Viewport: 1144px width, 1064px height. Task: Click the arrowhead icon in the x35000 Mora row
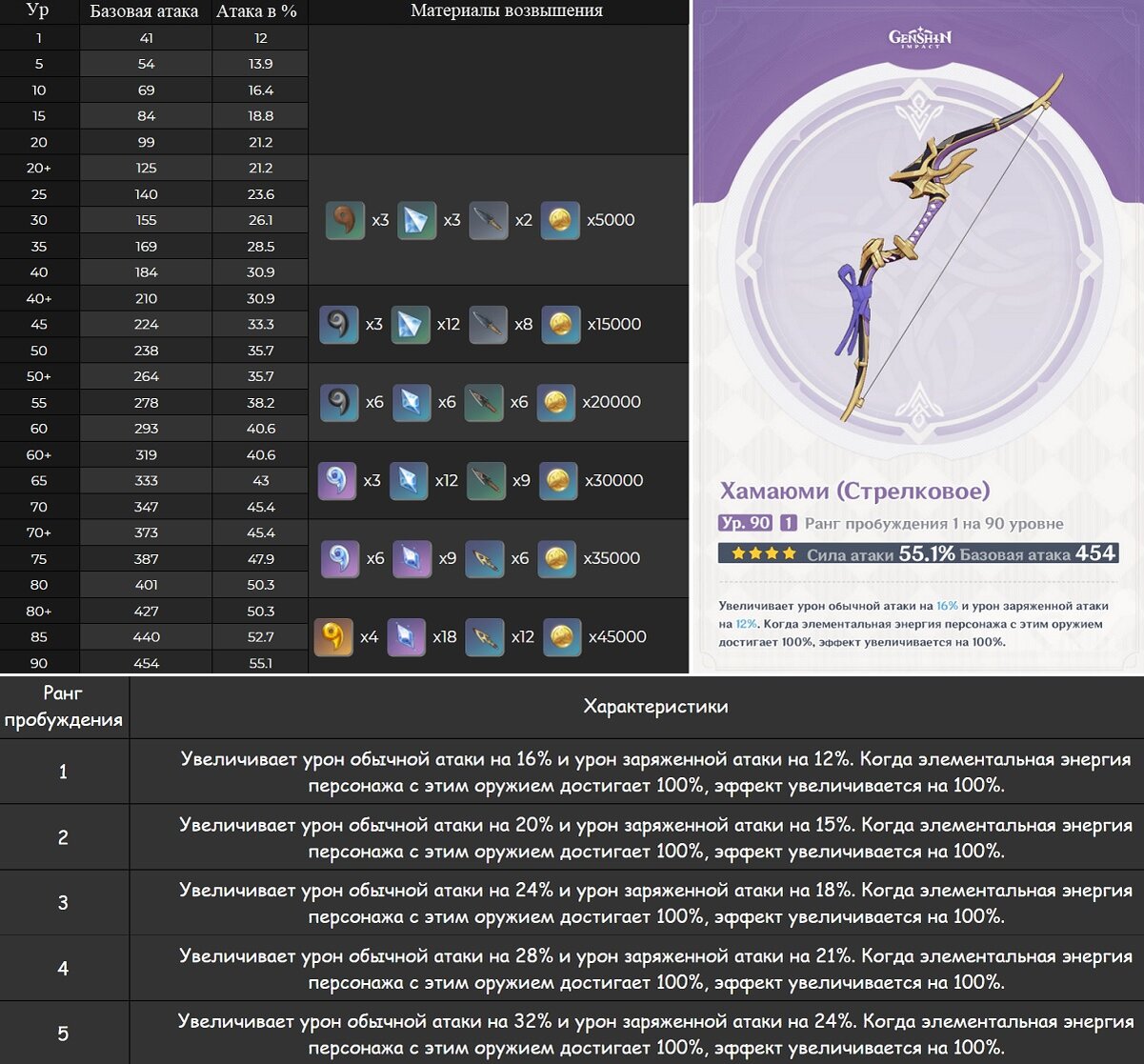pyautogui.click(x=484, y=559)
